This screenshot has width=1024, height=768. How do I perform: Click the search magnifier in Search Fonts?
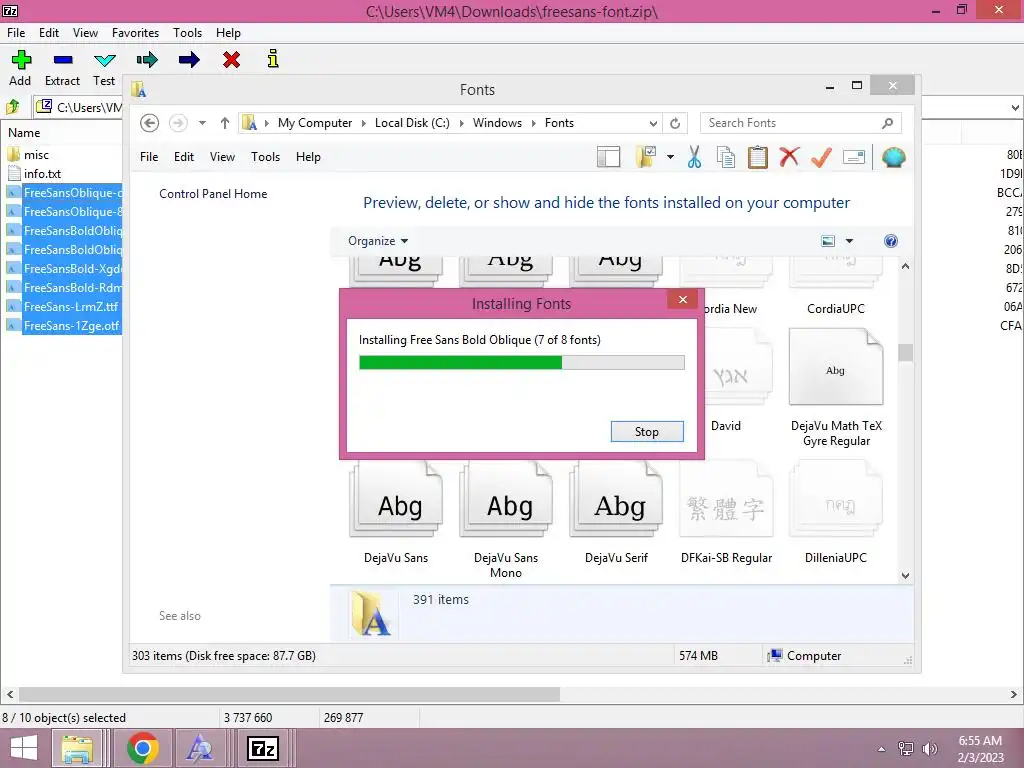(x=888, y=123)
